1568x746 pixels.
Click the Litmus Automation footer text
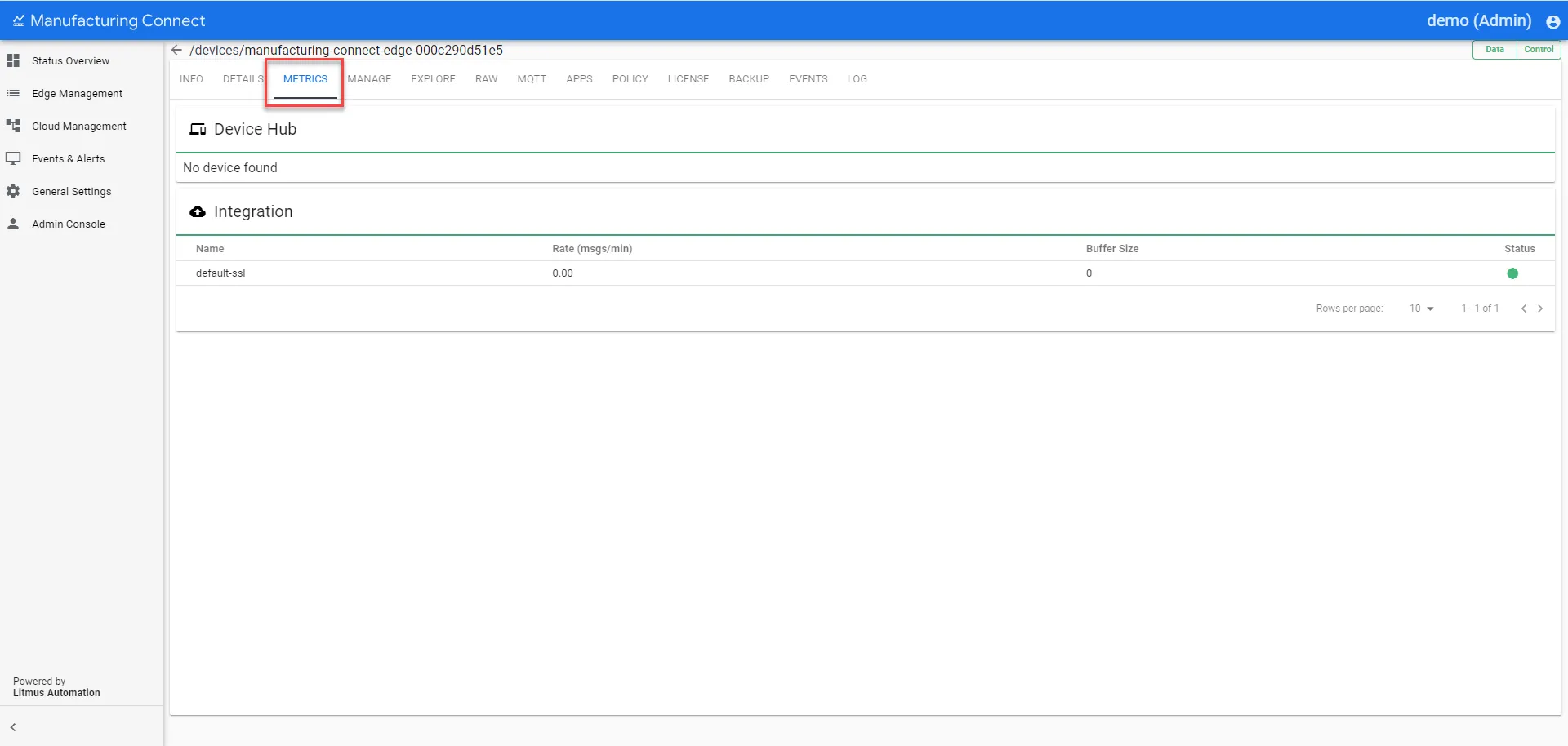56,693
